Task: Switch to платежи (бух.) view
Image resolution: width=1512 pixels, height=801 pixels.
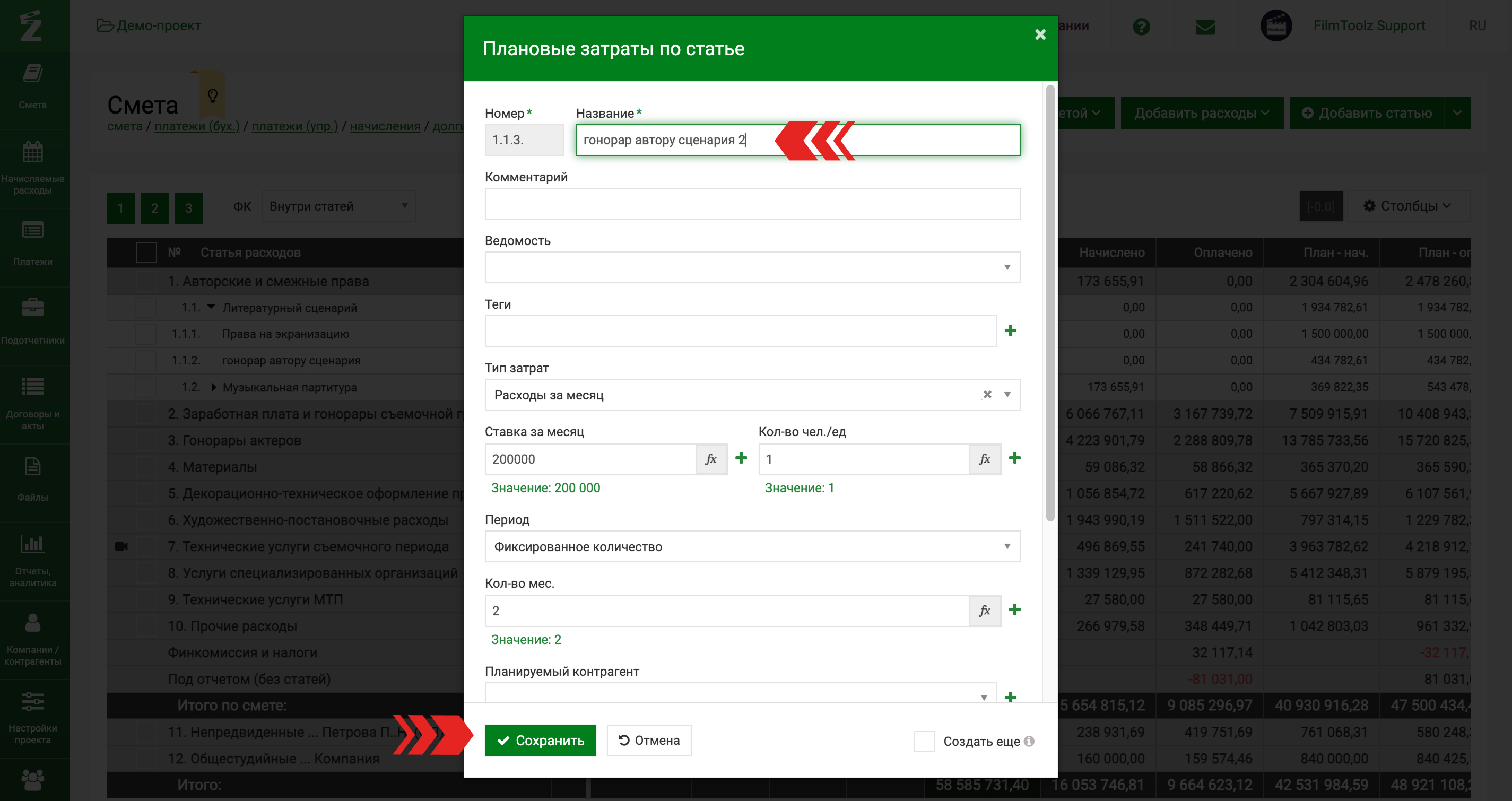Action: pos(197,126)
